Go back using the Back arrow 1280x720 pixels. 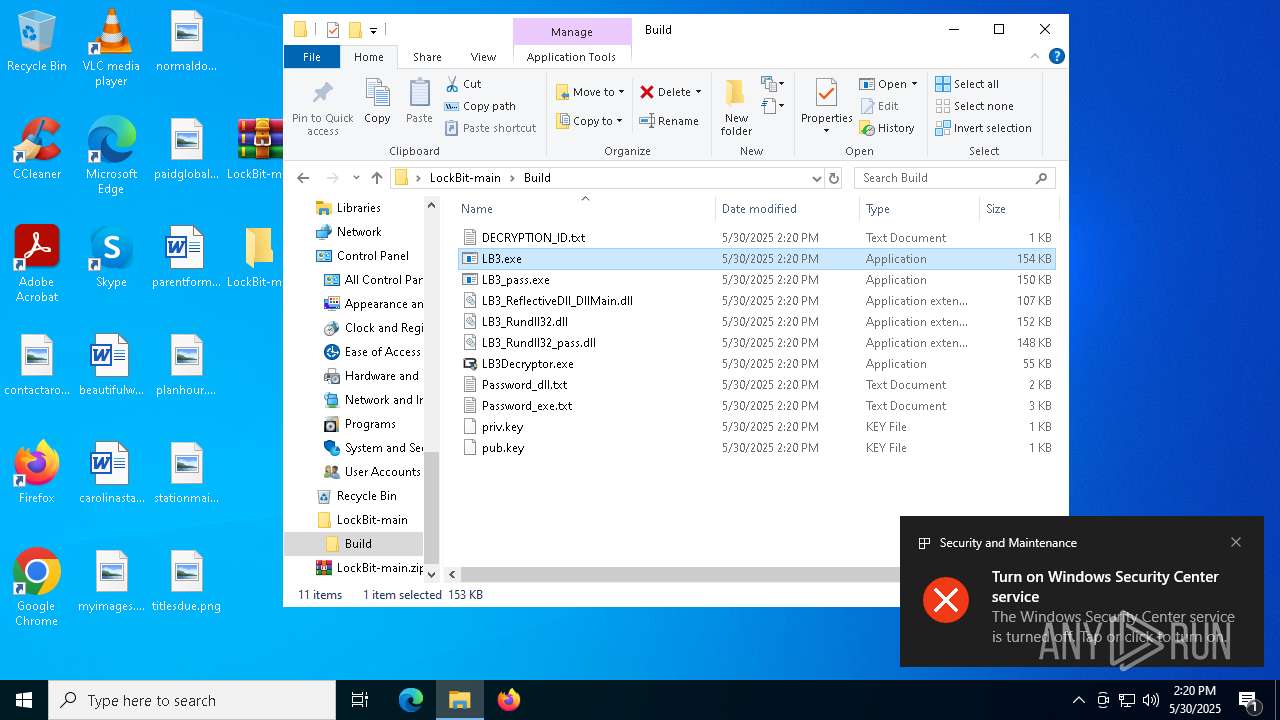(x=303, y=178)
